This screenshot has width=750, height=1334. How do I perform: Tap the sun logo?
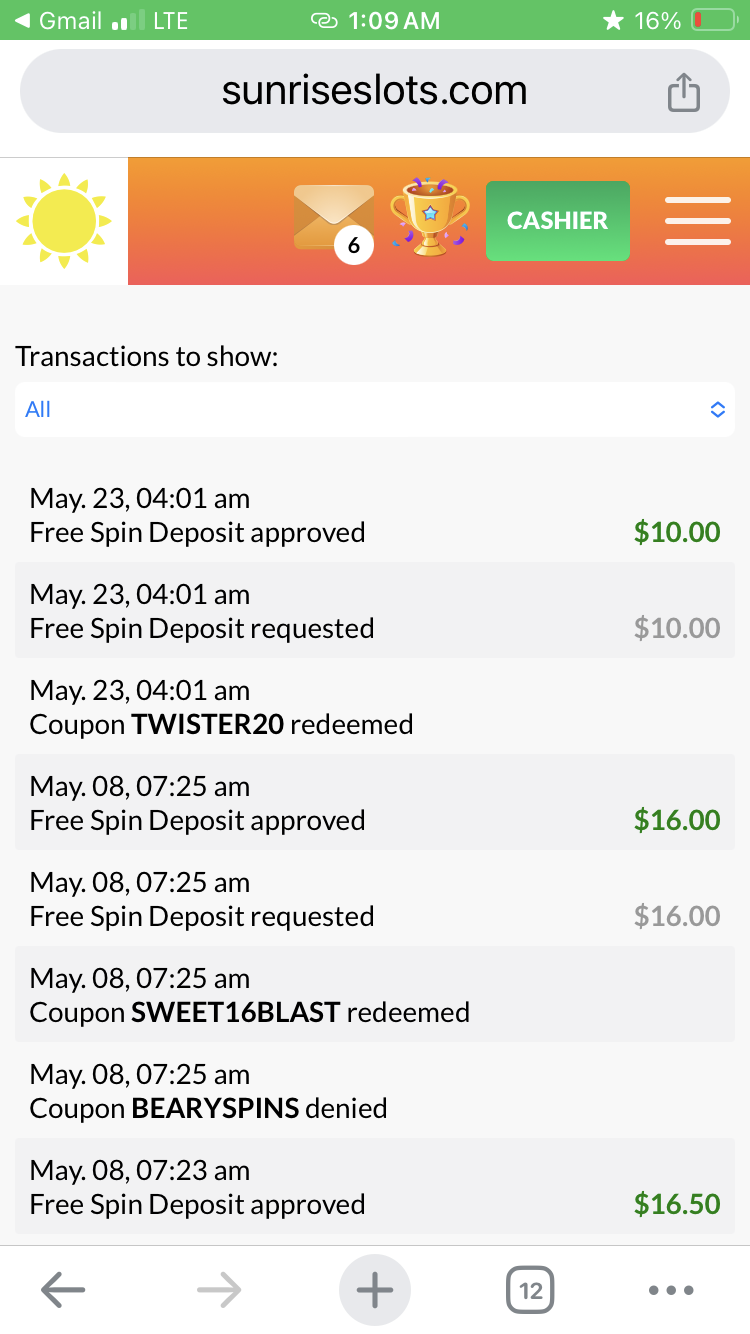point(64,221)
